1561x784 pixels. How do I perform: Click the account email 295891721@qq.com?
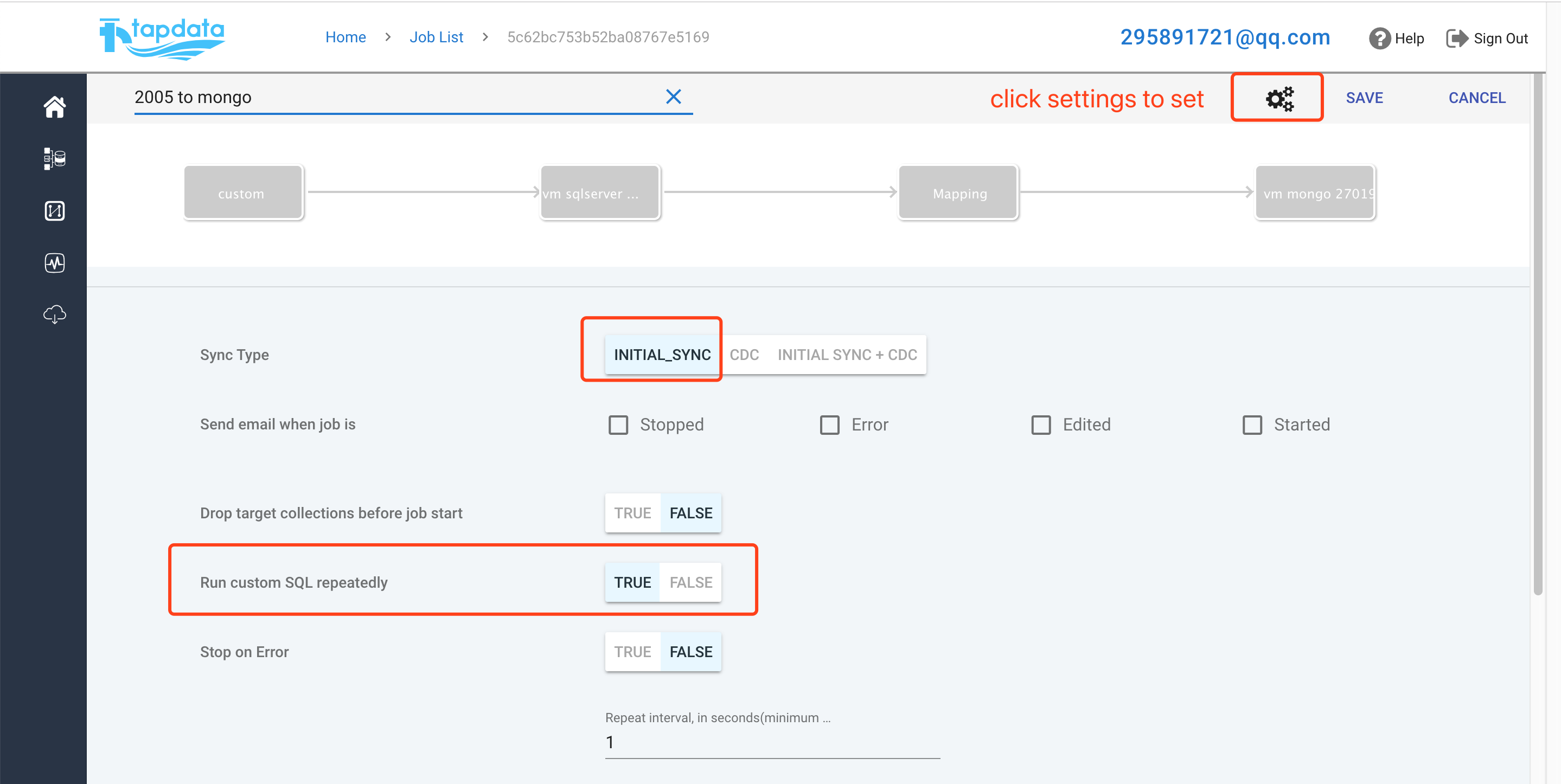[x=1225, y=37]
